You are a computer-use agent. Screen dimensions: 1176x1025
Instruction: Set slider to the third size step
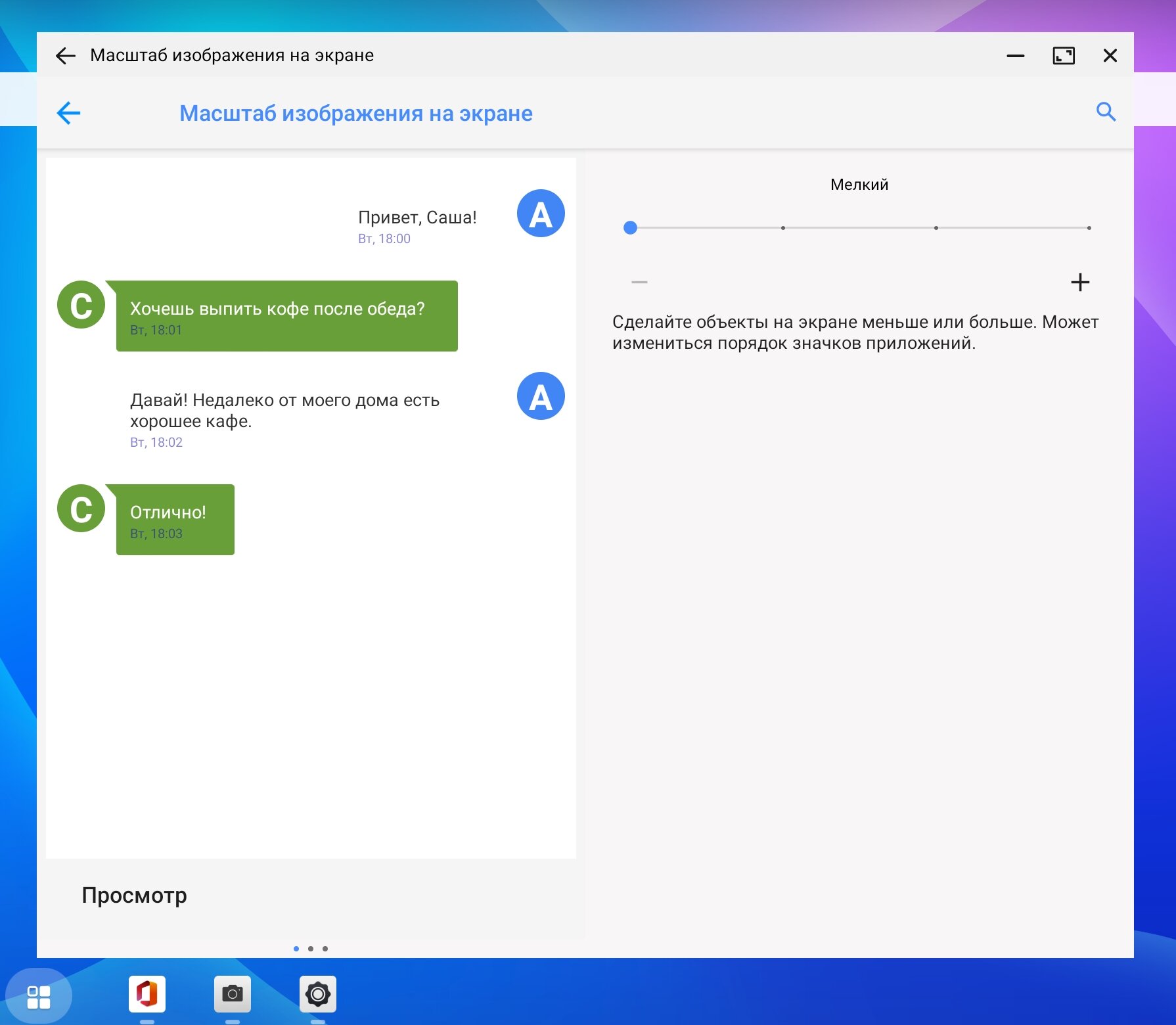[936, 228]
